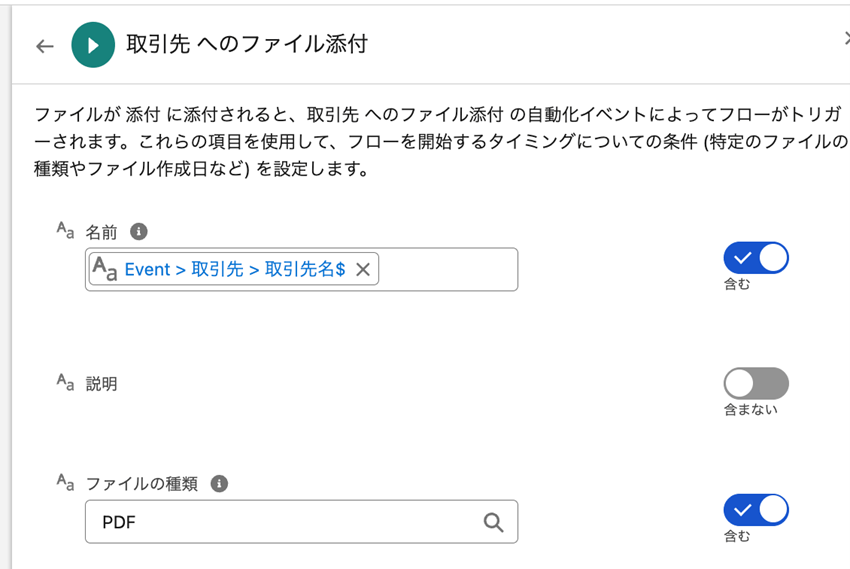
Task: Click the back arrow in the header
Action: click(44, 46)
